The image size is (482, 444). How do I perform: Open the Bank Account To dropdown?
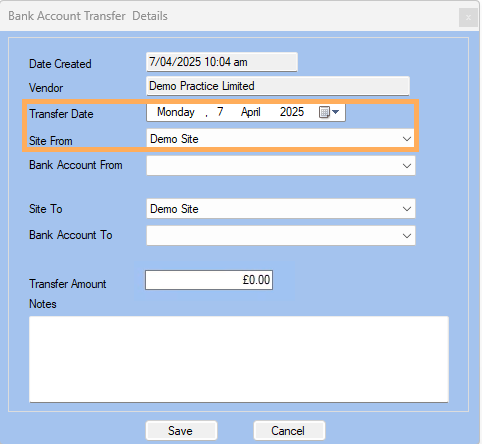(281, 236)
